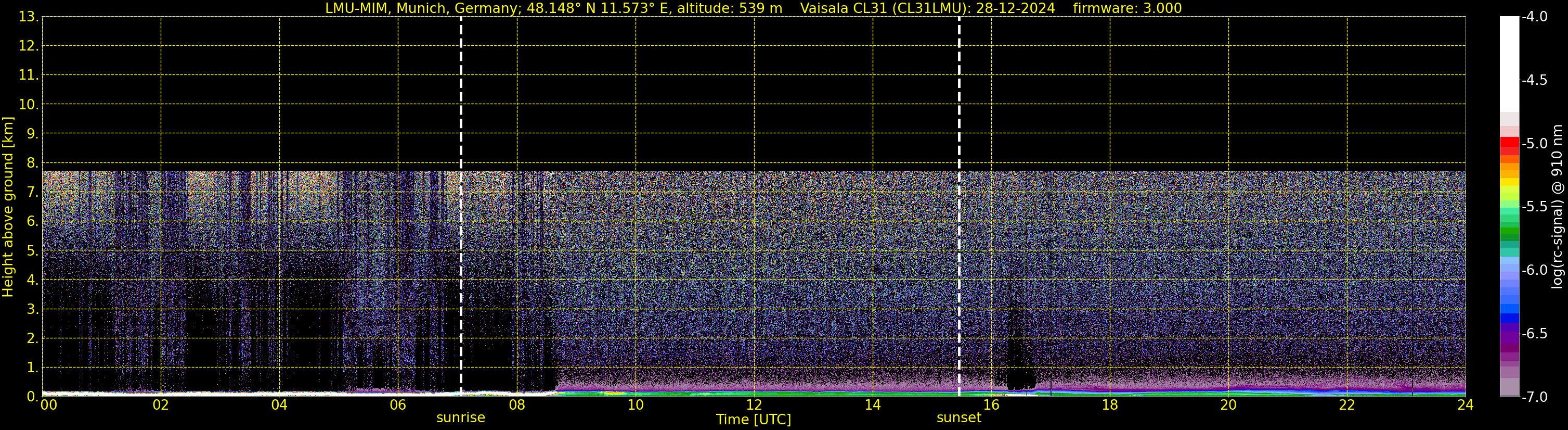Click the white dashed sunrise line

coord(461,206)
